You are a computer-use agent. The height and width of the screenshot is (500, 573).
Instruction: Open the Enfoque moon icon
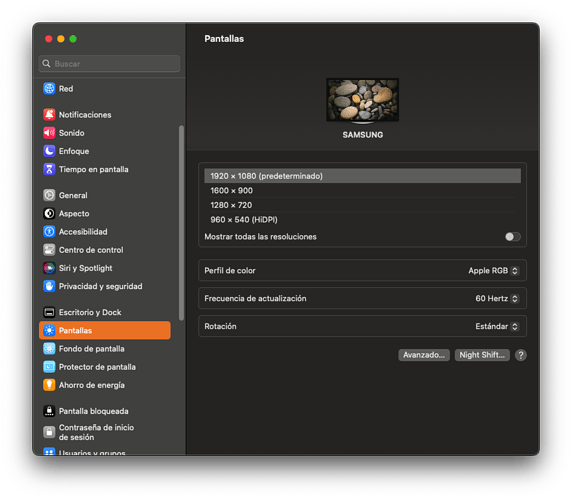(x=49, y=151)
